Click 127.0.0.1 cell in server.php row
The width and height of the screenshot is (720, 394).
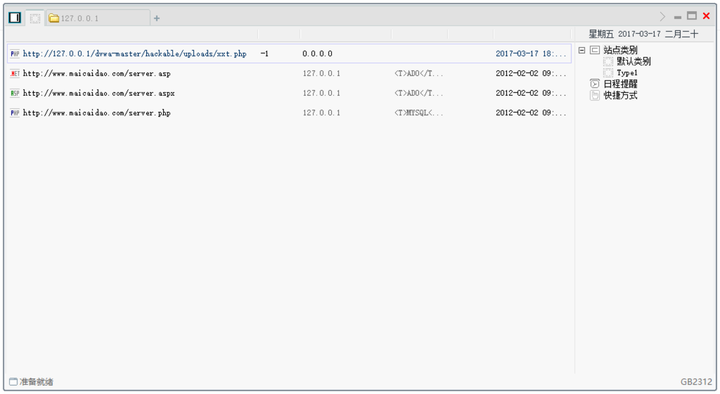coord(321,113)
